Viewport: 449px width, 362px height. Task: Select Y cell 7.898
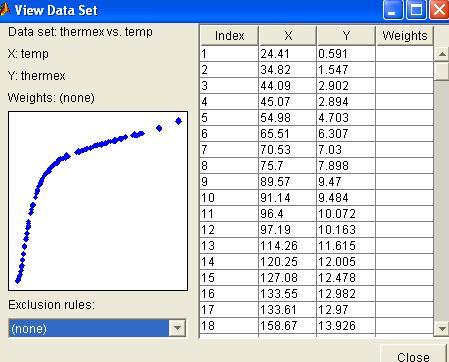[x=346, y=166]
